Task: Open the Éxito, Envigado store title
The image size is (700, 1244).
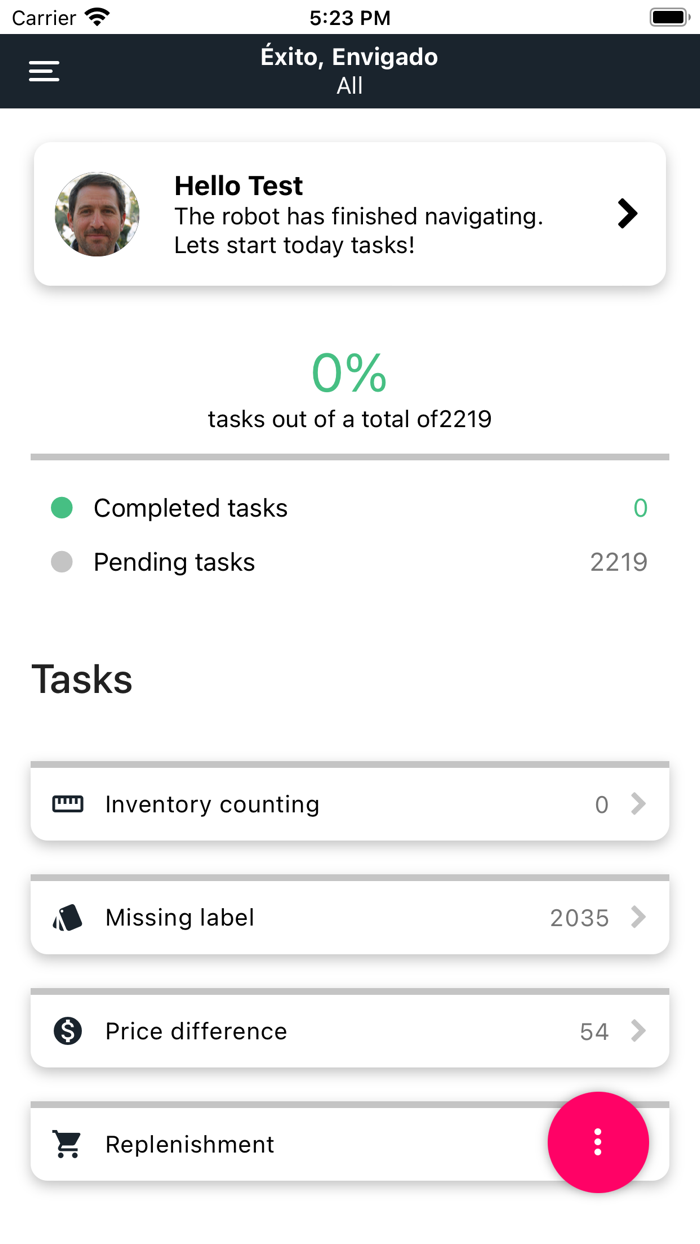Action: pyautogui.click(x=349, y=57)
